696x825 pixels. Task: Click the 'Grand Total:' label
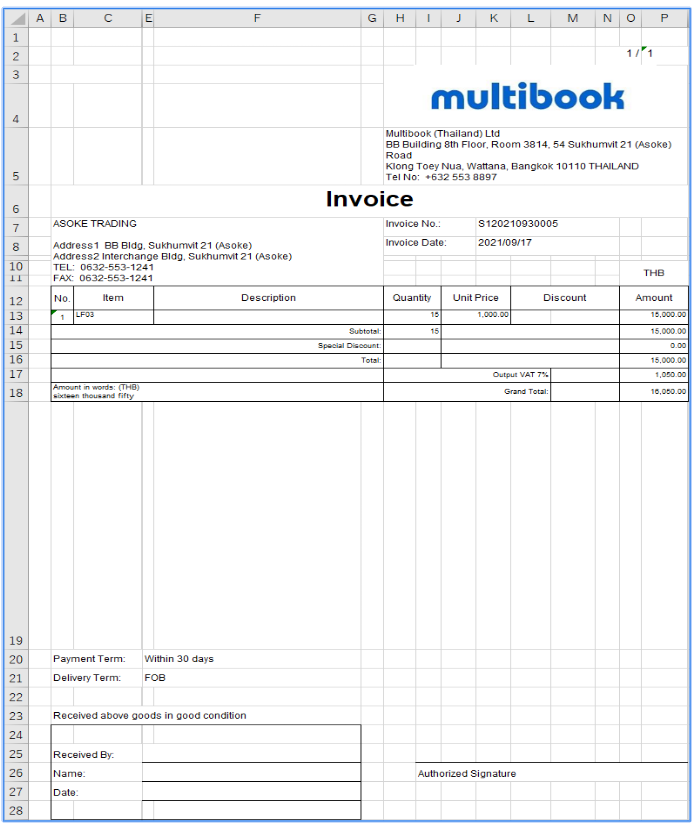pyautogui.click(x=526, y=391)
